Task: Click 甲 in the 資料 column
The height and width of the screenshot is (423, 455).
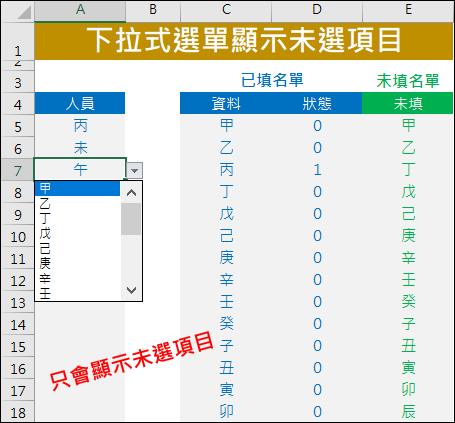Action: [x=226, y=126]
